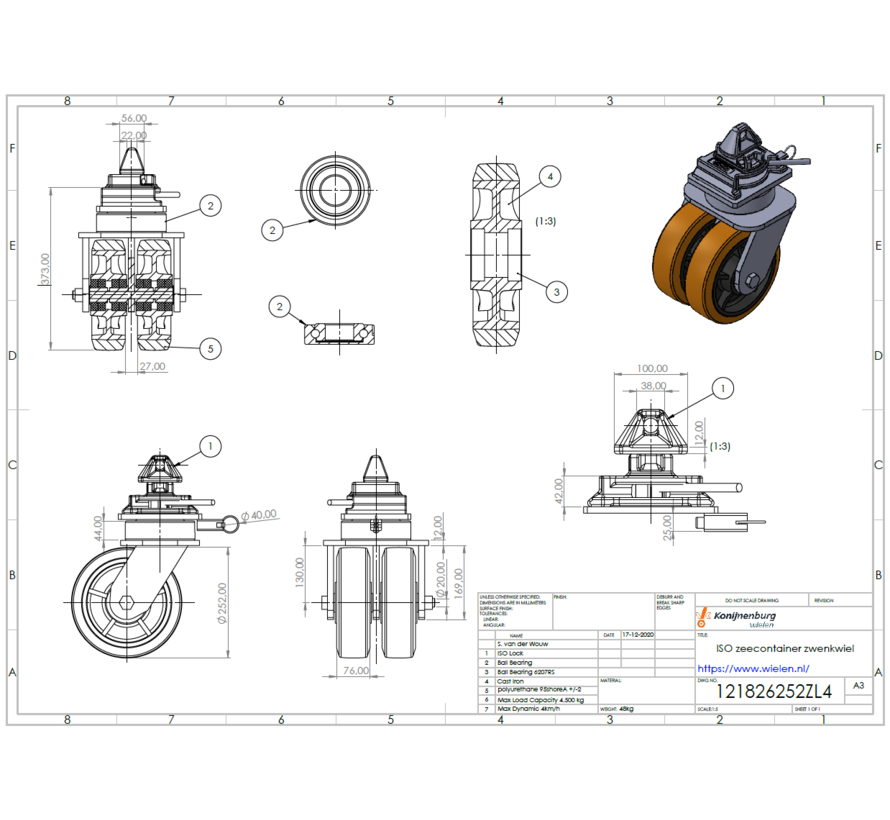Click balloon callout 2 pointing to the top plate
The height and width of the screenshot is (820, 890).
[210, 206]
